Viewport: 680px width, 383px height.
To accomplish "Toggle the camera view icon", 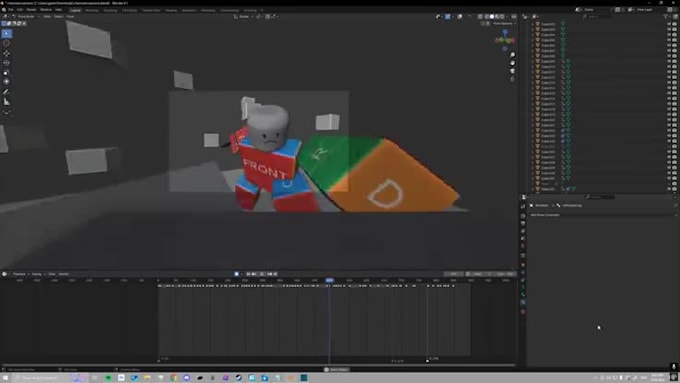I will coord(513,71).
